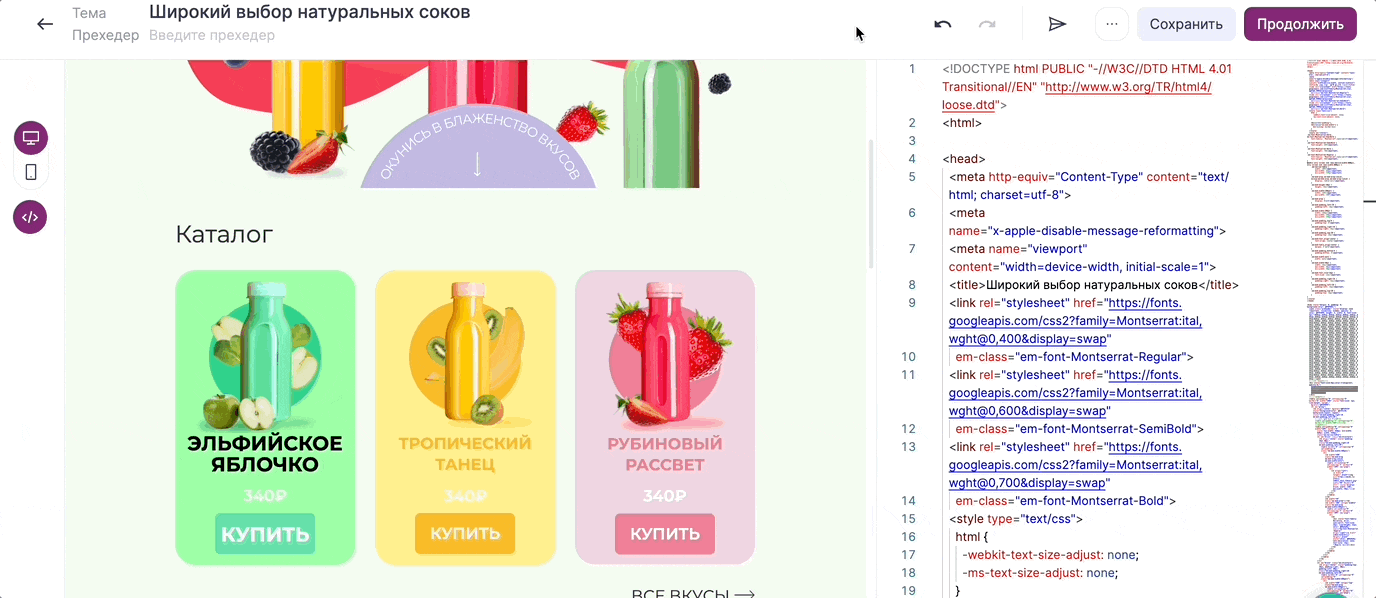Click the down arrow in purple semicircle
1376x598 pixels.
click(477, 165)
